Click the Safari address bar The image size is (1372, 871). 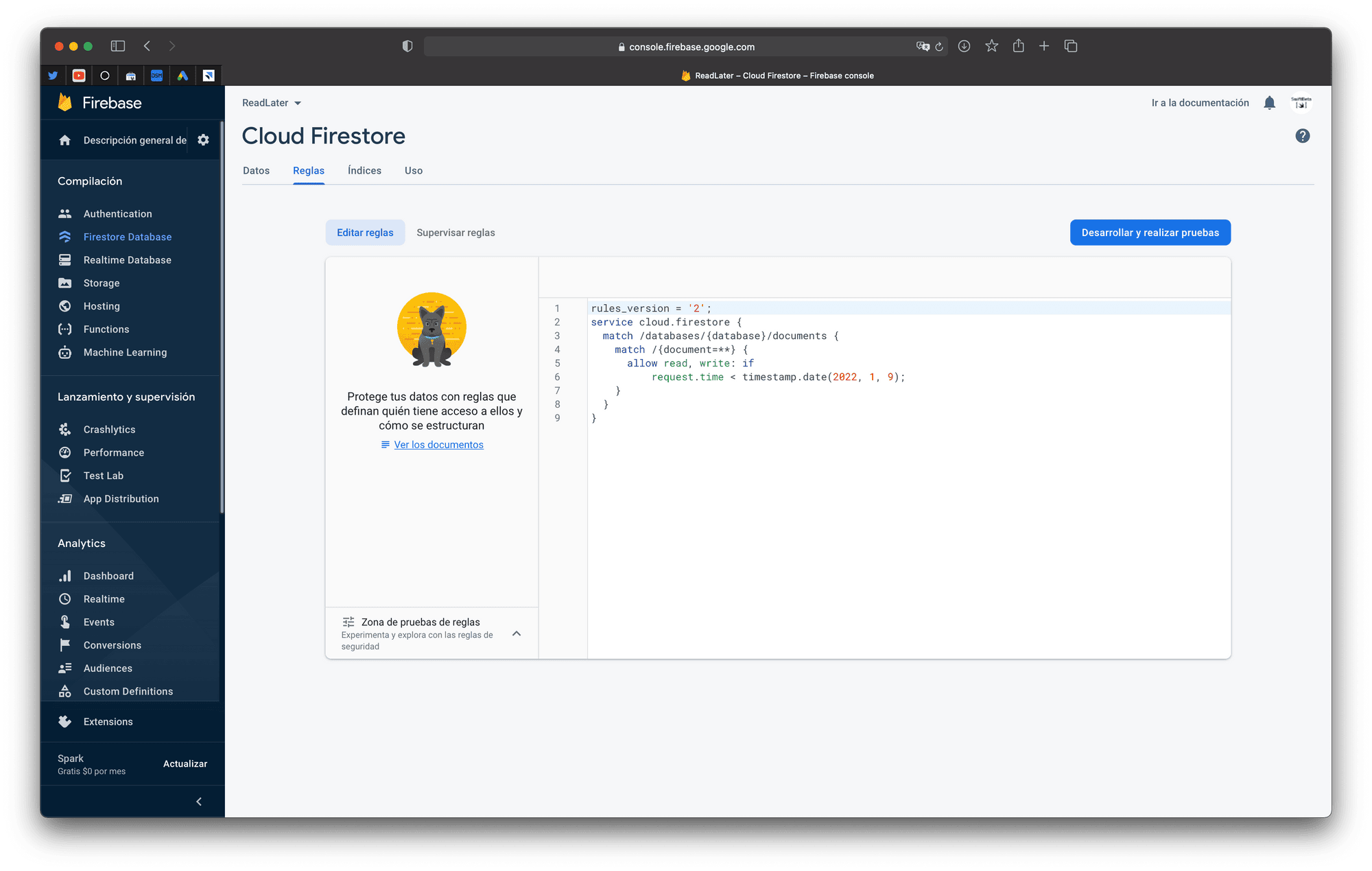click(x=686, y=47)
